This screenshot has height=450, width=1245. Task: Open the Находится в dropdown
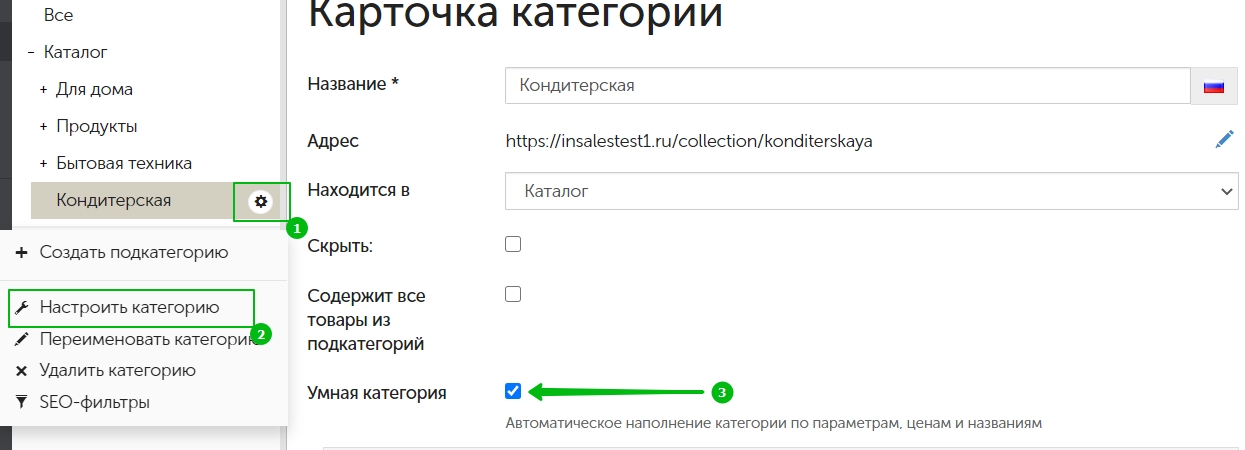point(872,191)
